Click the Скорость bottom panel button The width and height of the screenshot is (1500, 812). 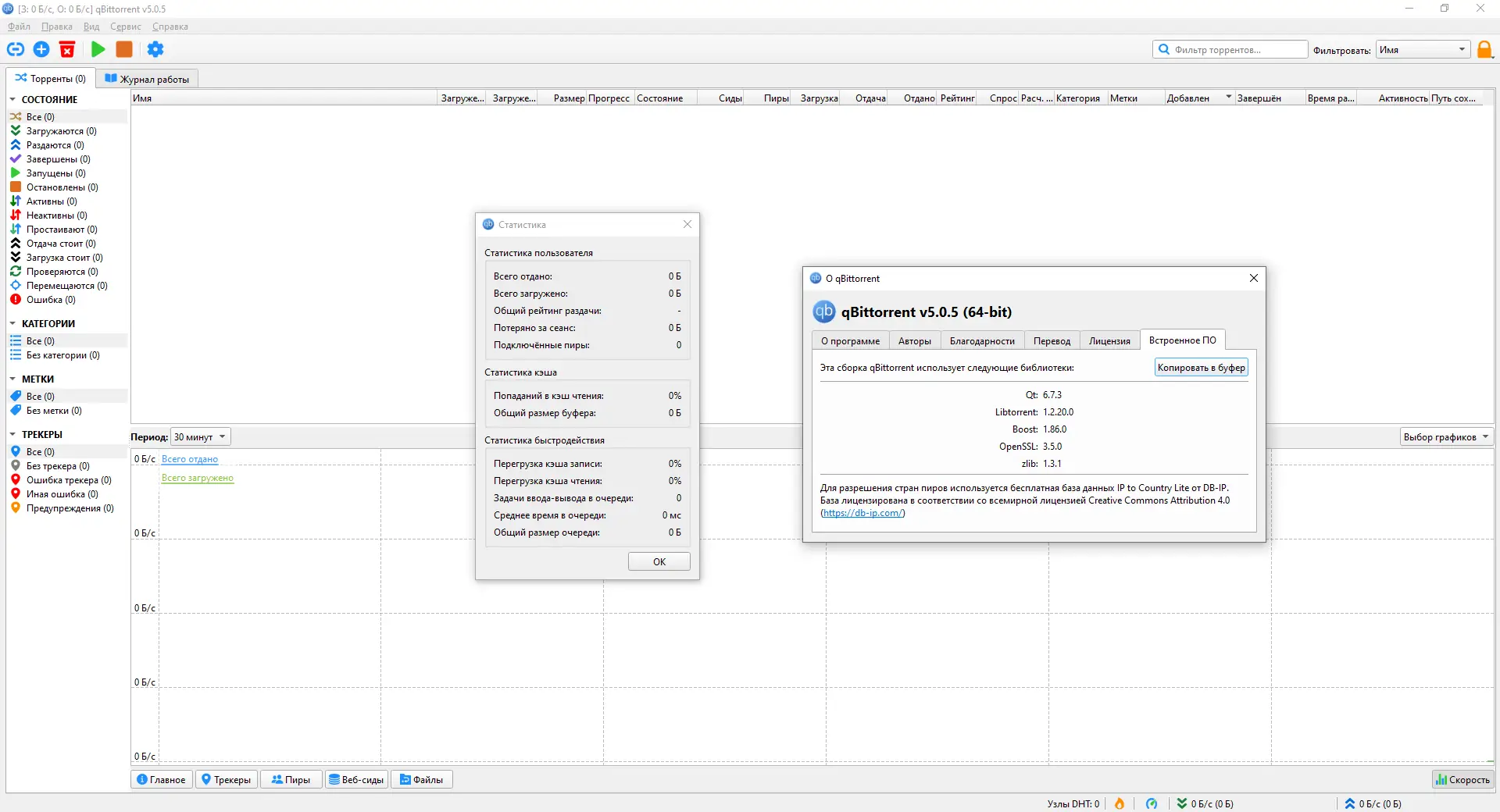(1462, 780)
